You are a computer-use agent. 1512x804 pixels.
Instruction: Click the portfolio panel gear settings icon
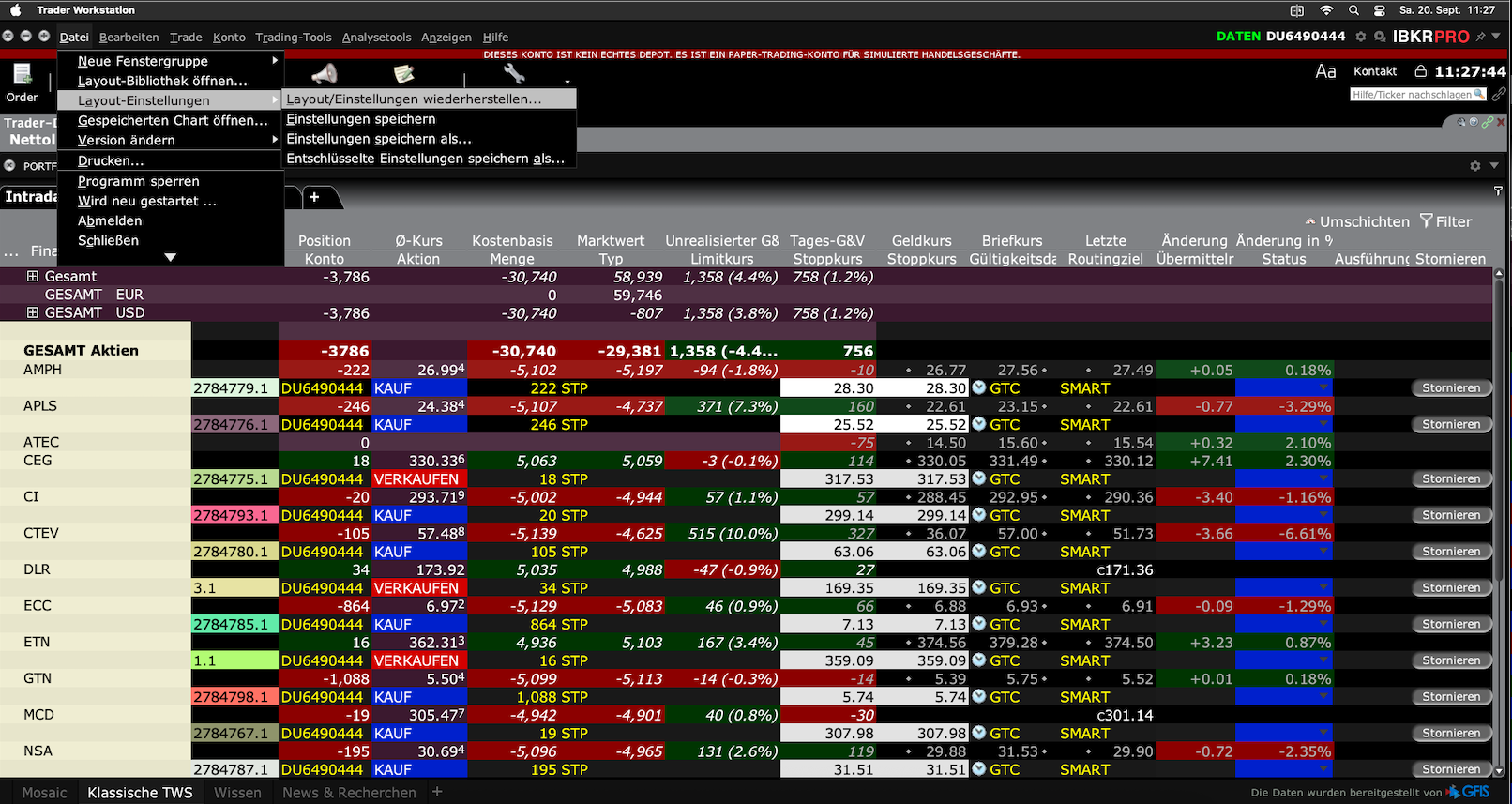[x=1474, y=166]
